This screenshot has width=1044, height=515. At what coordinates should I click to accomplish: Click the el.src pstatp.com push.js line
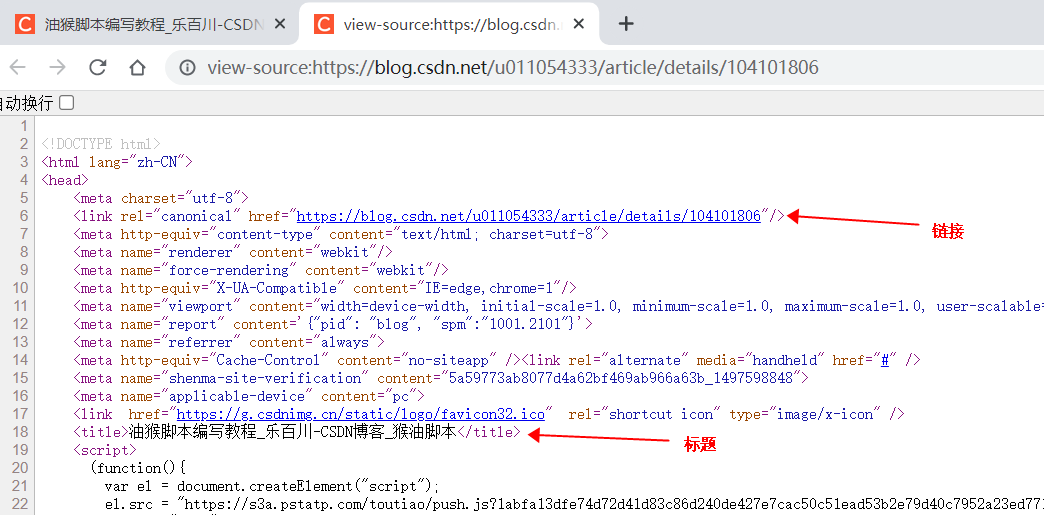[574, 504]
